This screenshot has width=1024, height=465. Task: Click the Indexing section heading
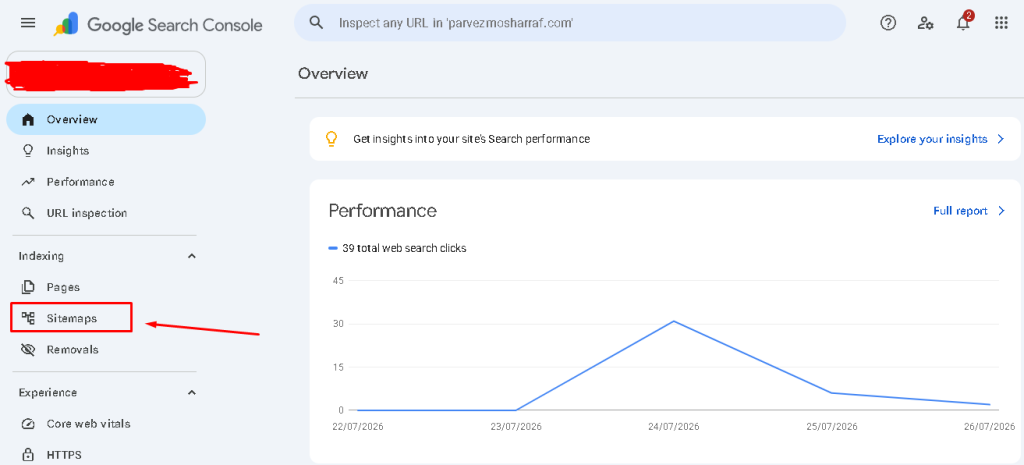[41, 256]
